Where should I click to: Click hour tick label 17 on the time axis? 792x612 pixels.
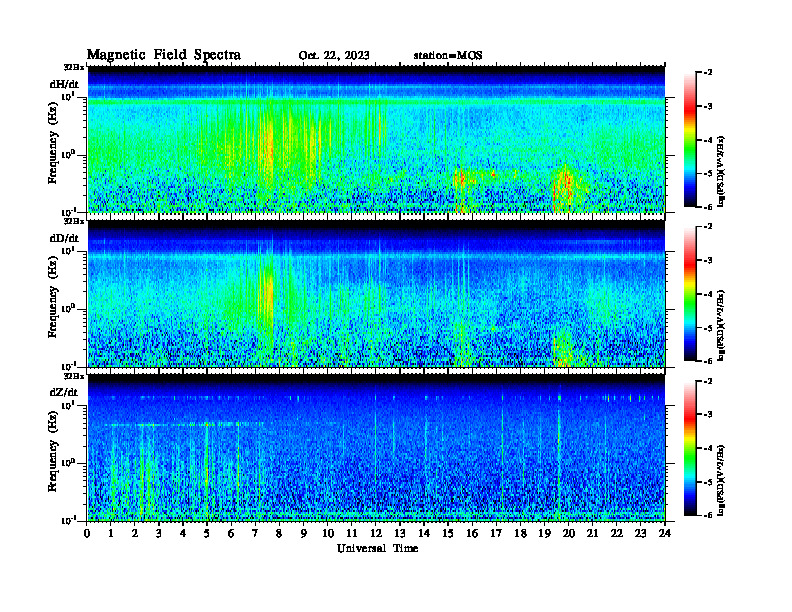click(x=497, y=533)
